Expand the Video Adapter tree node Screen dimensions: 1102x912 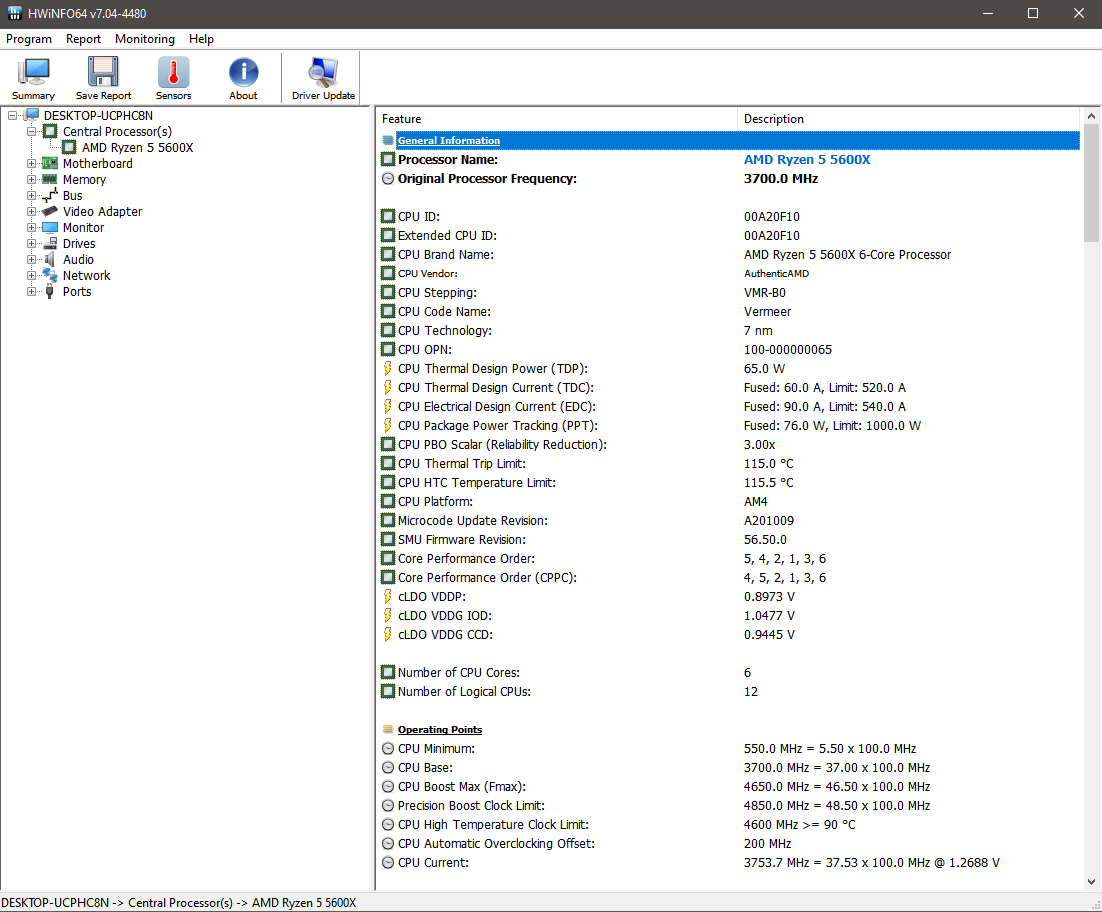(31, 211)
